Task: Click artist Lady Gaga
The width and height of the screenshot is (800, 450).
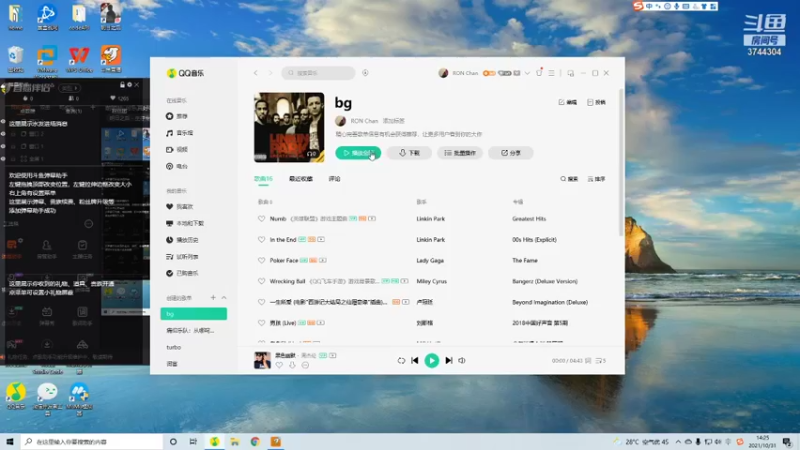Action: tap(430, 260)
